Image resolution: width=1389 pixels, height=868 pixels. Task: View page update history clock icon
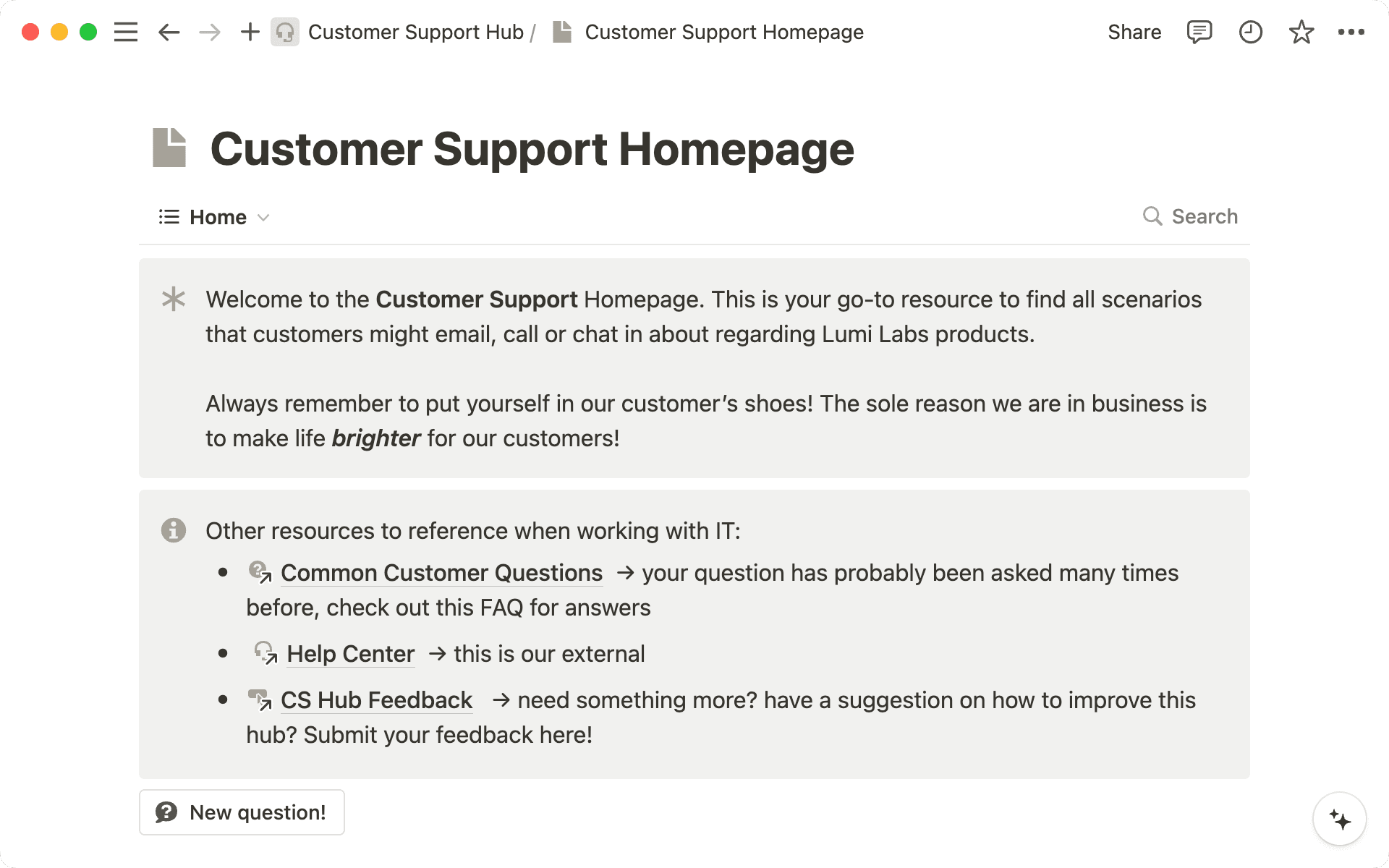tap(1250, 33)
